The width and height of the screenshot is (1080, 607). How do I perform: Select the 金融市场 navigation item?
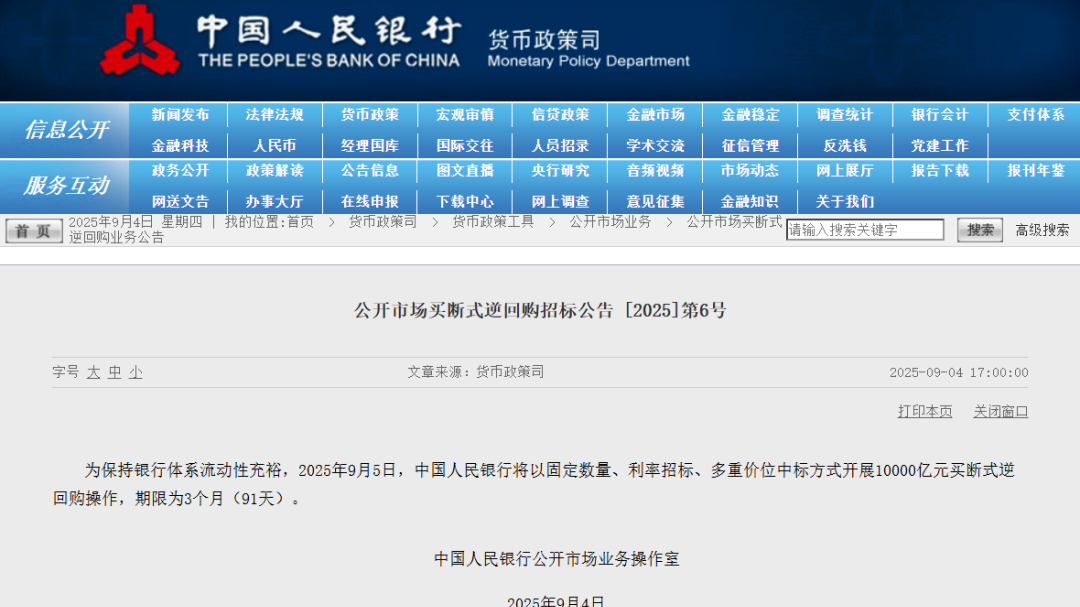pos(655,115)
